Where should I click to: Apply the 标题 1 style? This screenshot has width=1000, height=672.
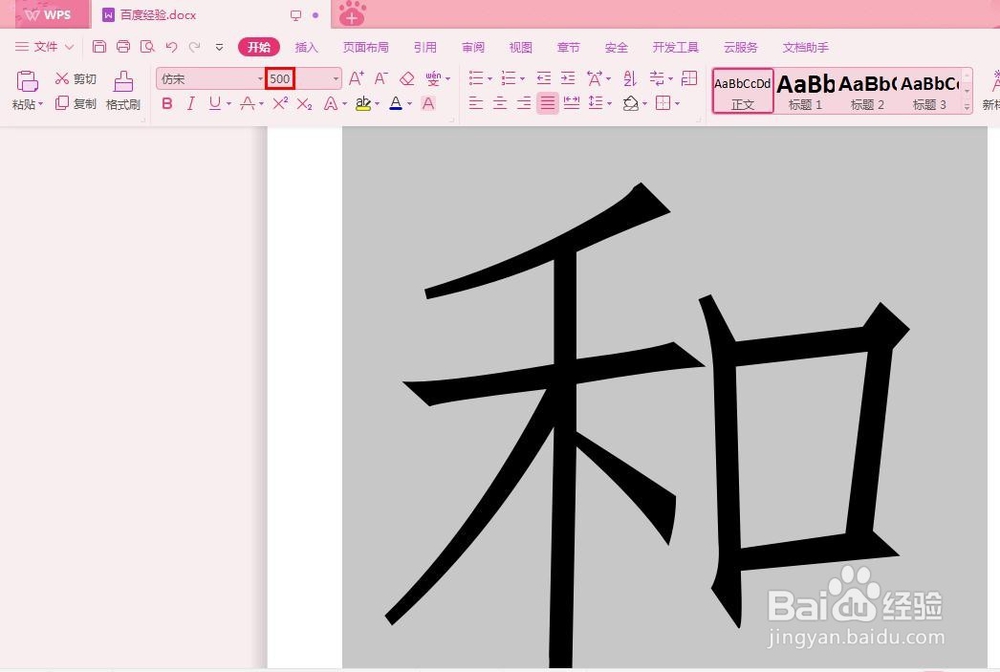point(805,91)
